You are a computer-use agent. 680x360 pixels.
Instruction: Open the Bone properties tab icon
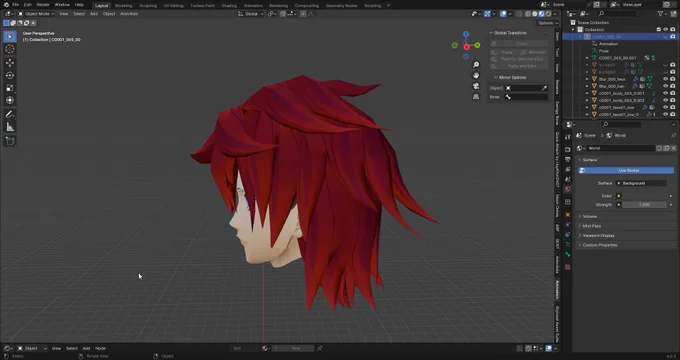(x=568, y=255)
